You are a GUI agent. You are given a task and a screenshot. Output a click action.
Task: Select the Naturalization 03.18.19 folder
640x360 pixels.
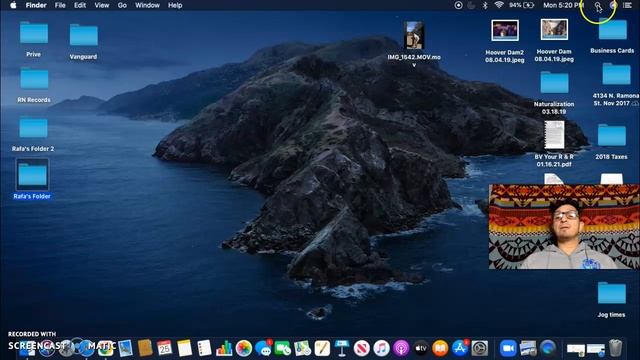(554, 83)
